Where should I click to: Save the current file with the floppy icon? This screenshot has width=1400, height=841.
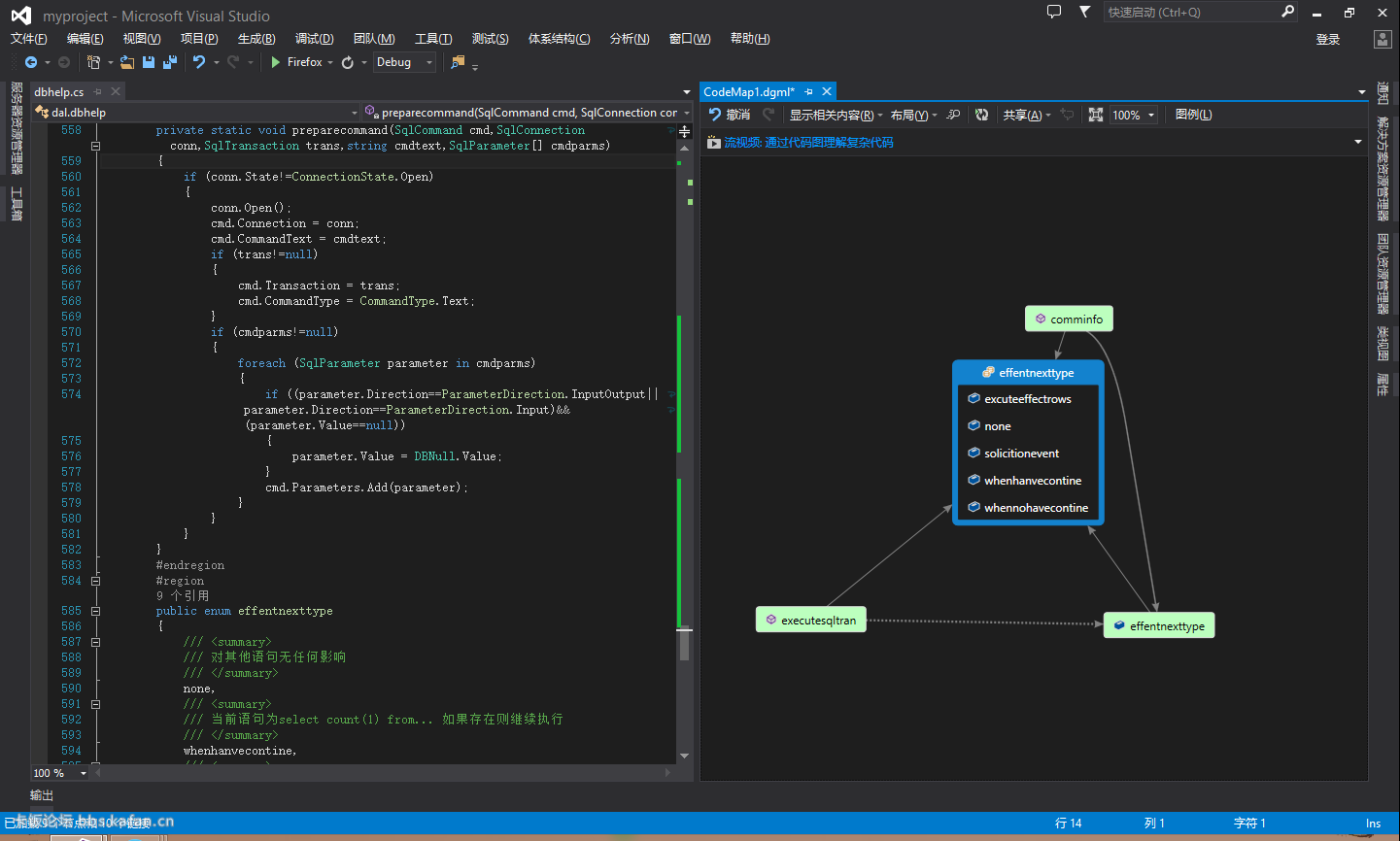[x=149, y=62]
